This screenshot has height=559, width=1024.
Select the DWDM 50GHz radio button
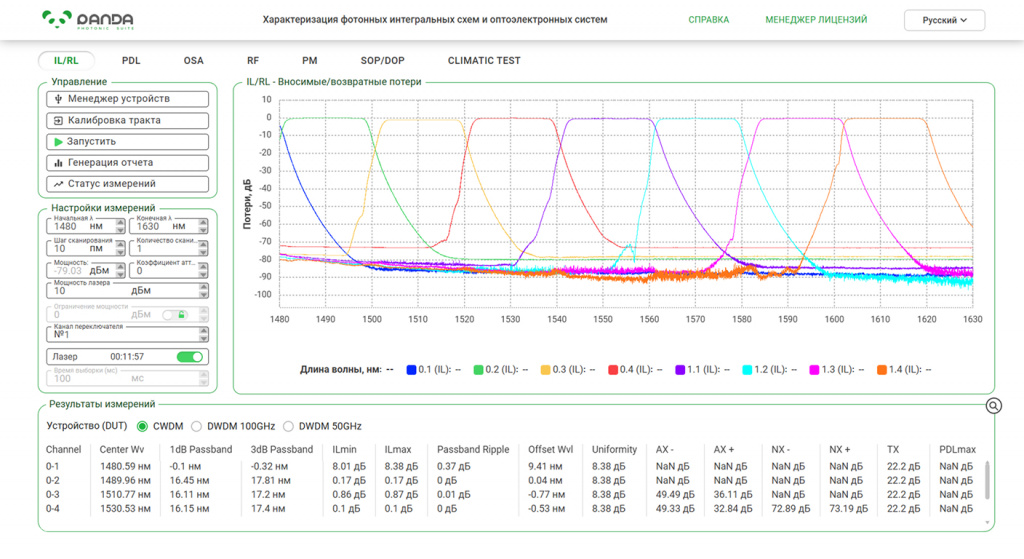[288, 426]
